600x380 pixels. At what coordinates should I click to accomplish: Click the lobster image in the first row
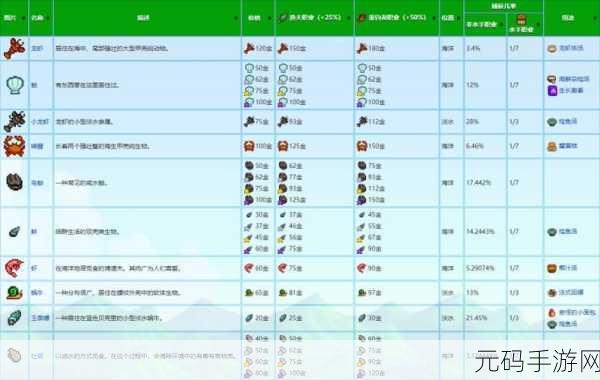click(15, 49)
